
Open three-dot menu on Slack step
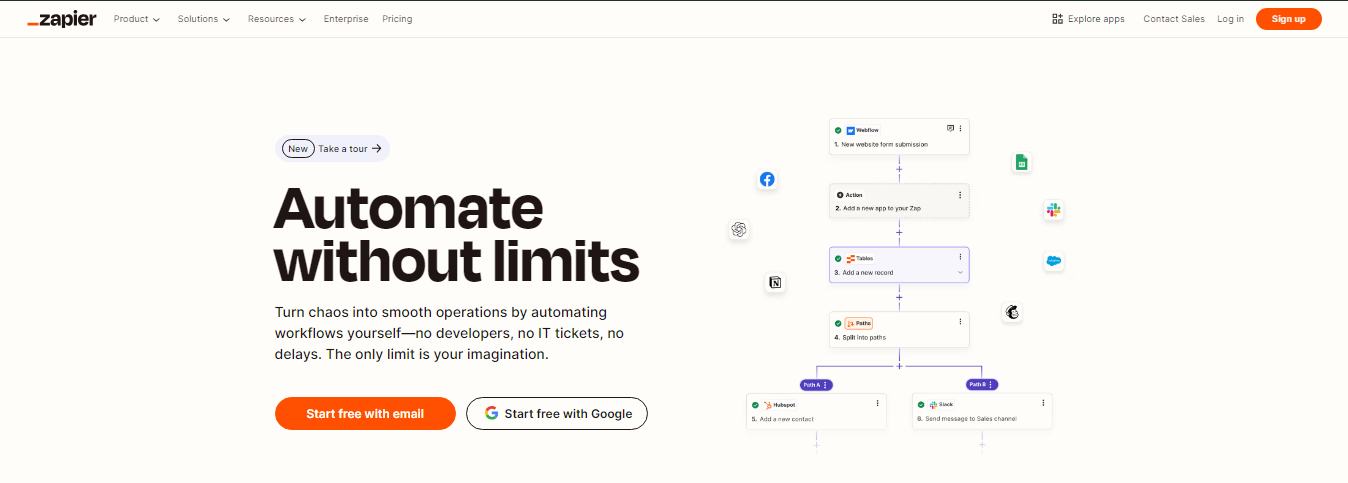(x=1044, y=403)
